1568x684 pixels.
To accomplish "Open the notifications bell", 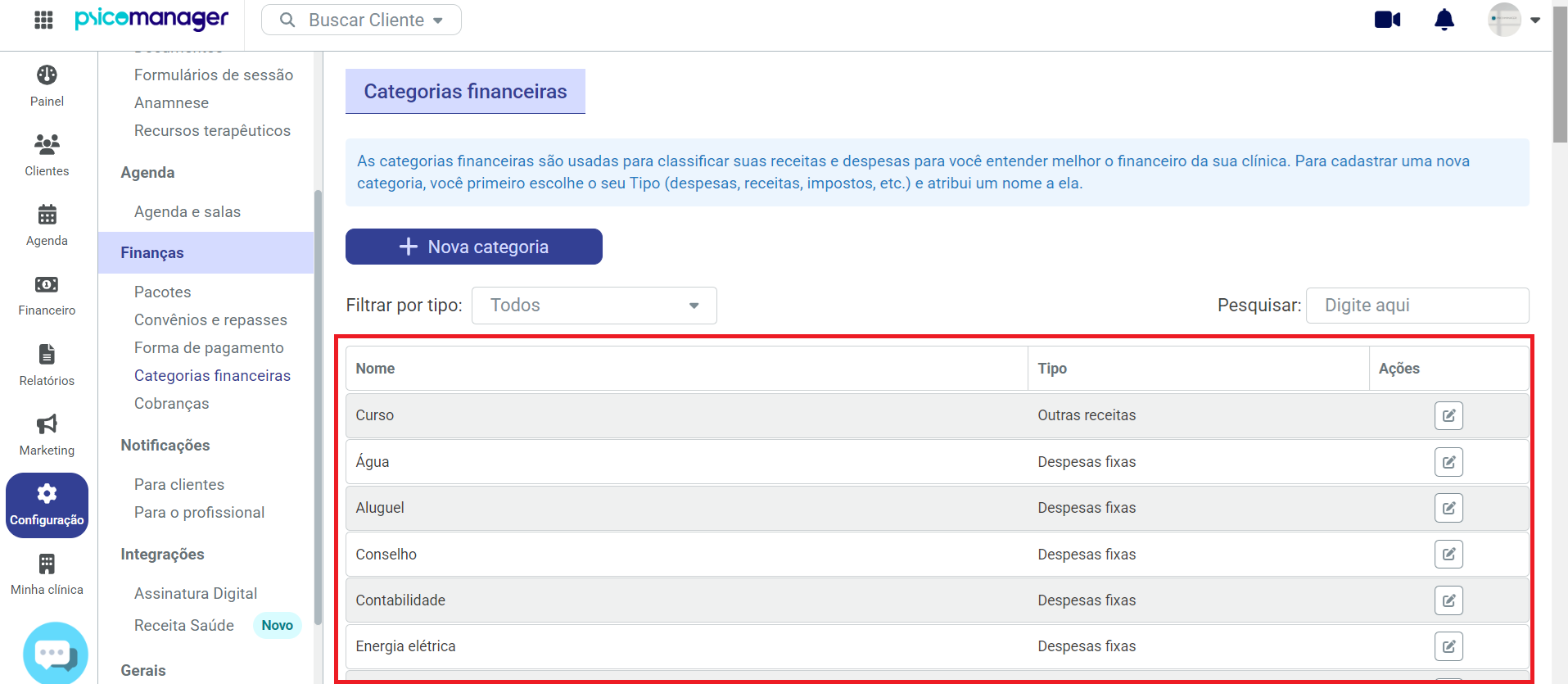I will click(1444, 20).
